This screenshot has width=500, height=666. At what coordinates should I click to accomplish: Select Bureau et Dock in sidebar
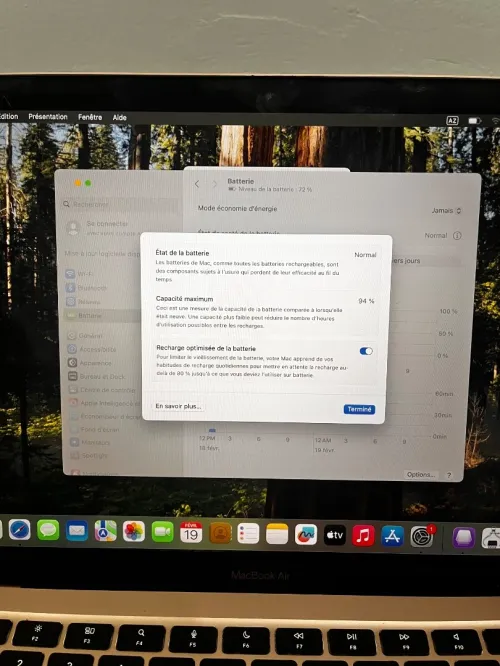[x=102, y=376]
